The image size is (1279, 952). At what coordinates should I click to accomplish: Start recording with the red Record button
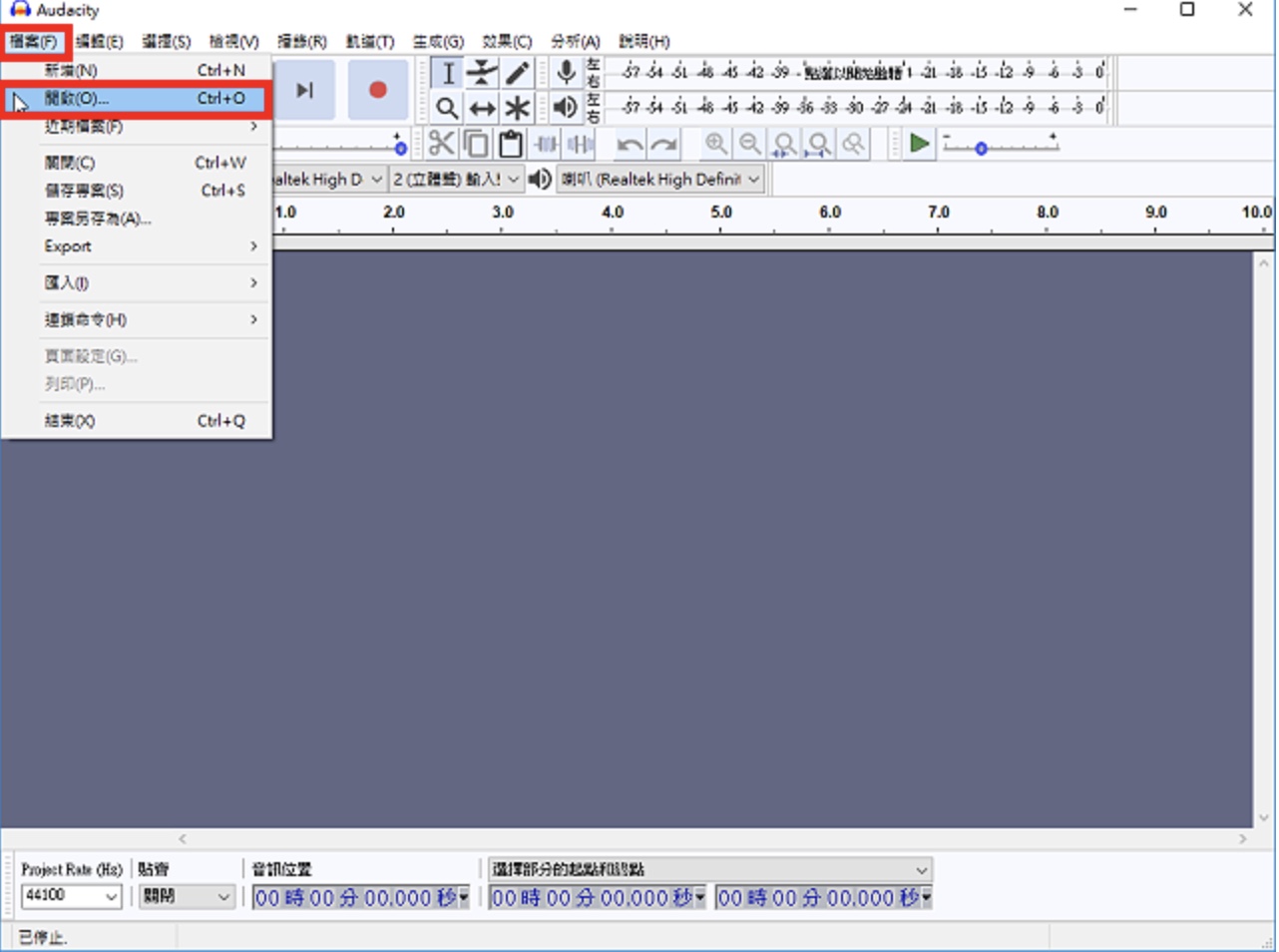click(x=377, y=91)
